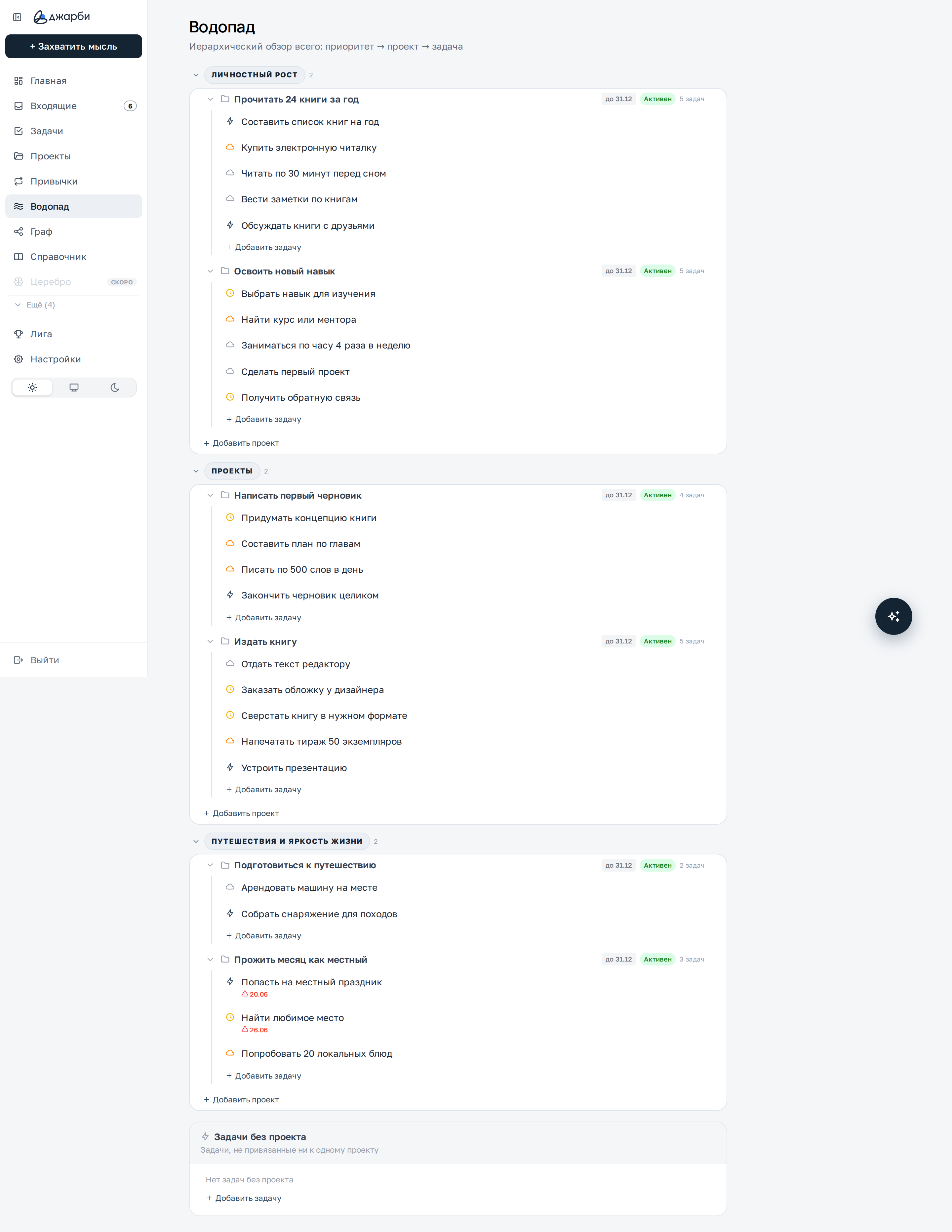Click cloud icon beside Отдать текст редактору
The image size is (952, 1232).
(x=230, y=664)
